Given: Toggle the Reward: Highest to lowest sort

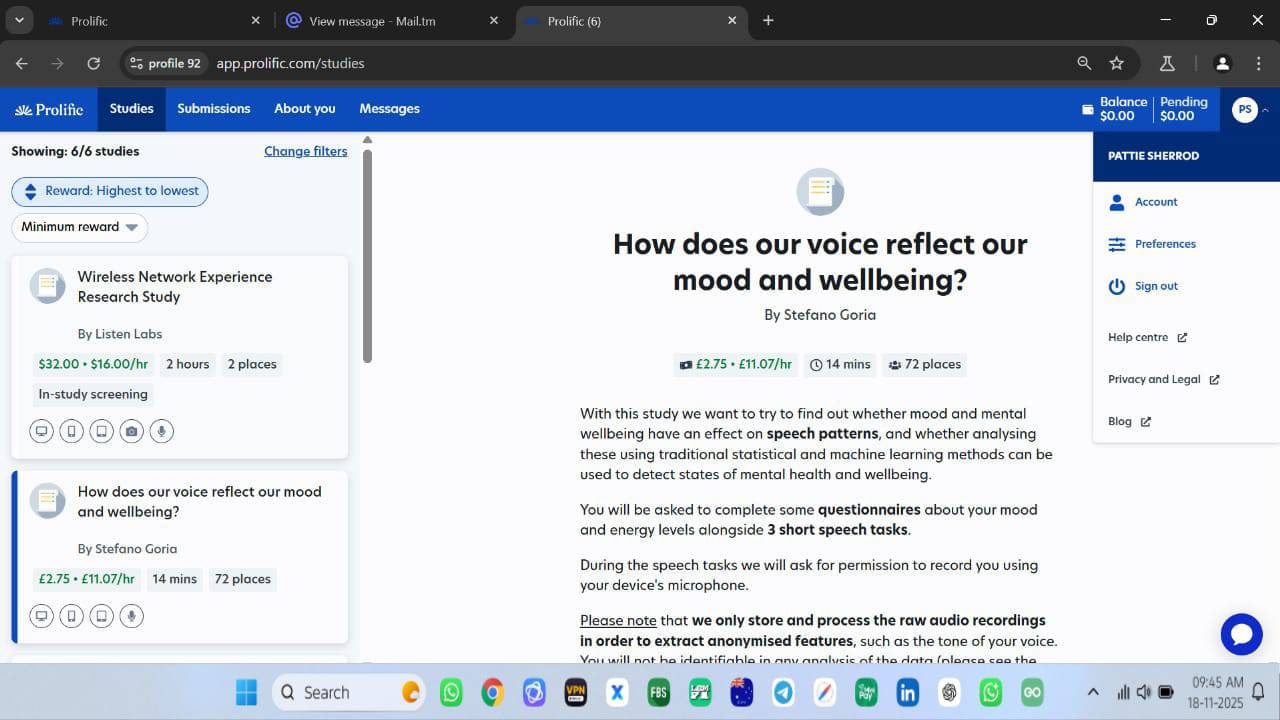Looking at the screenshot, I should coord(110,191).
